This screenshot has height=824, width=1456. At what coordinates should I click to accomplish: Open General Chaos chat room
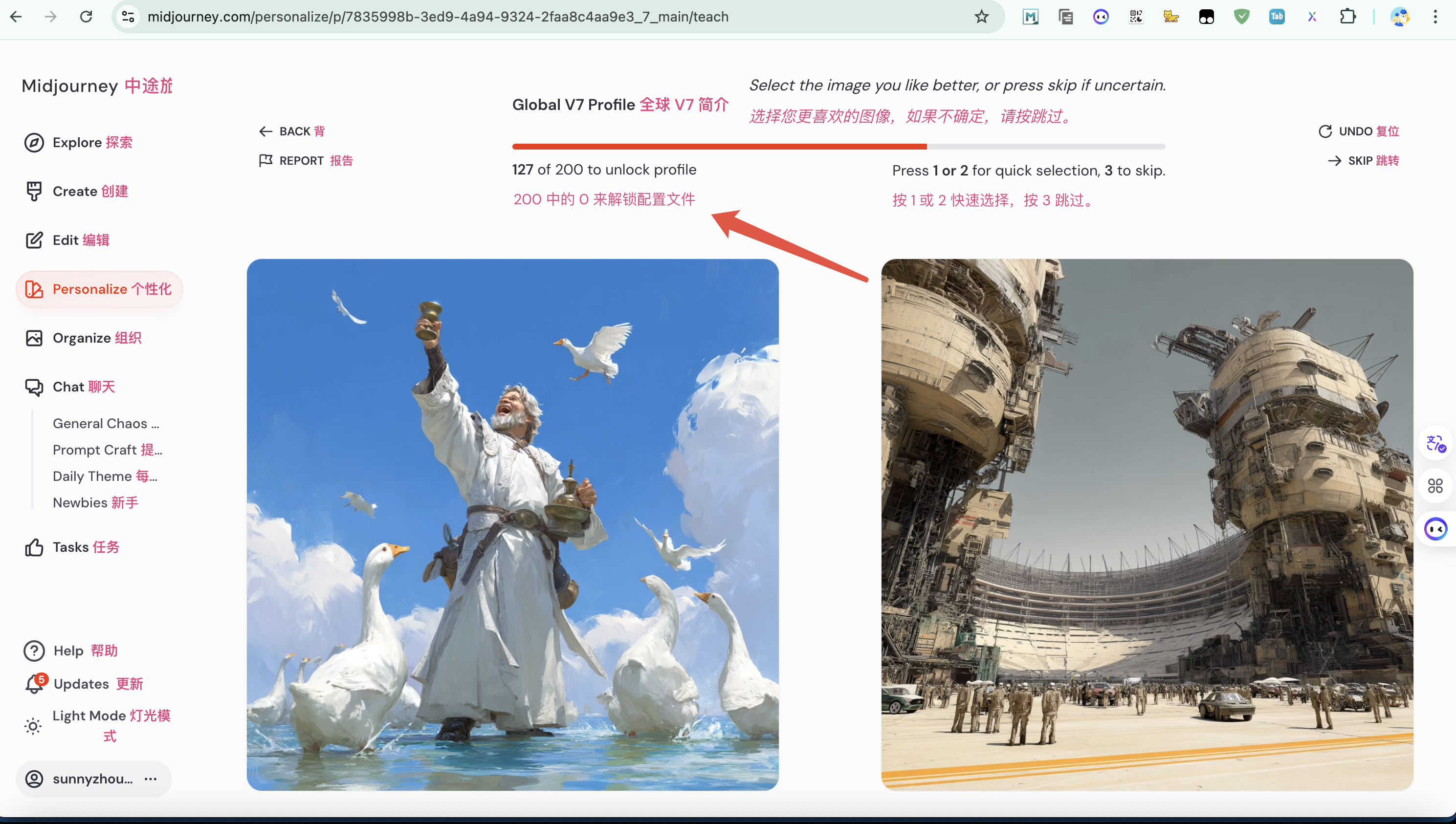point(106,423)
